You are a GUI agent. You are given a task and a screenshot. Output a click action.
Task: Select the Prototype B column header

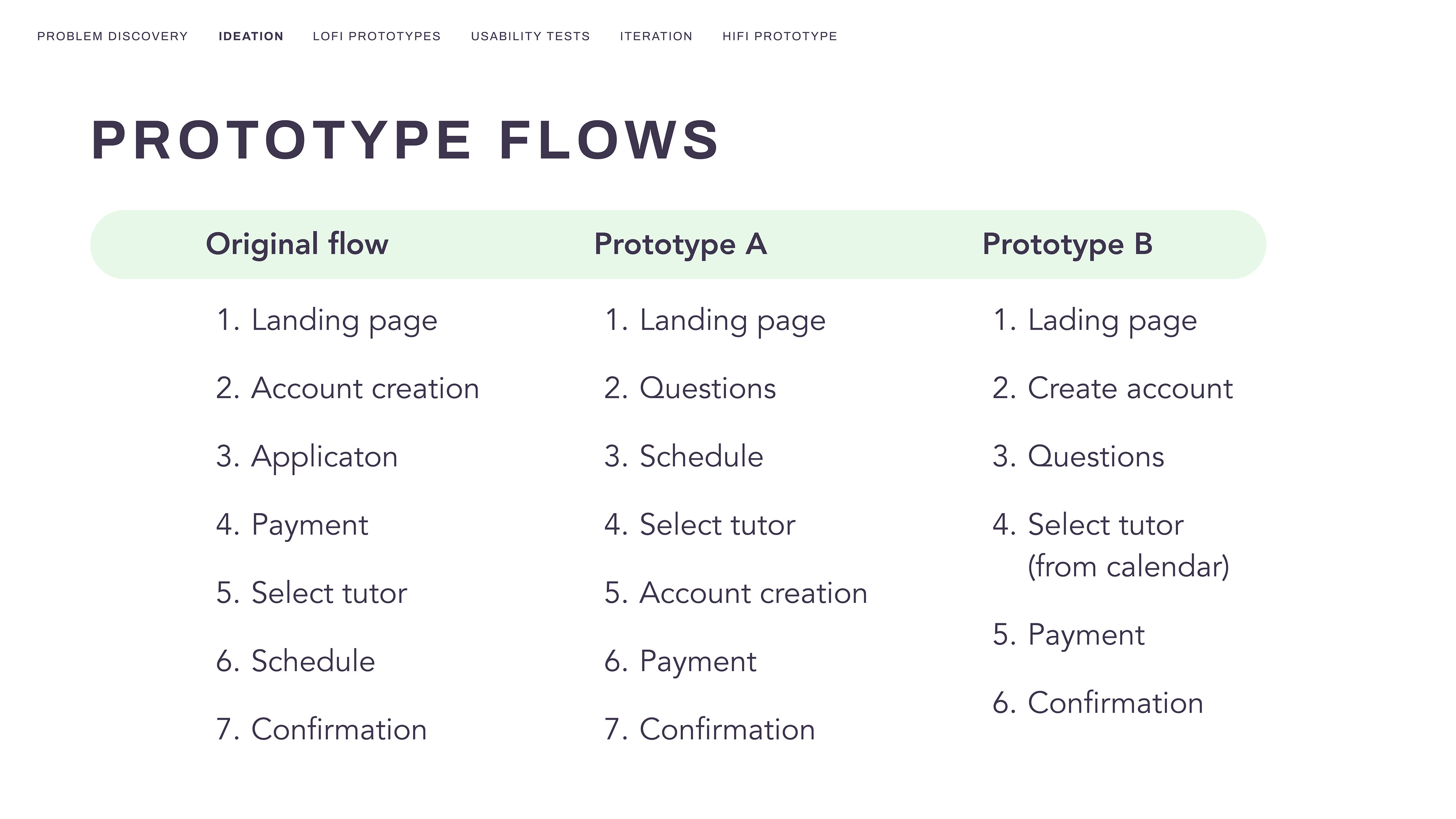[1067, 244]
